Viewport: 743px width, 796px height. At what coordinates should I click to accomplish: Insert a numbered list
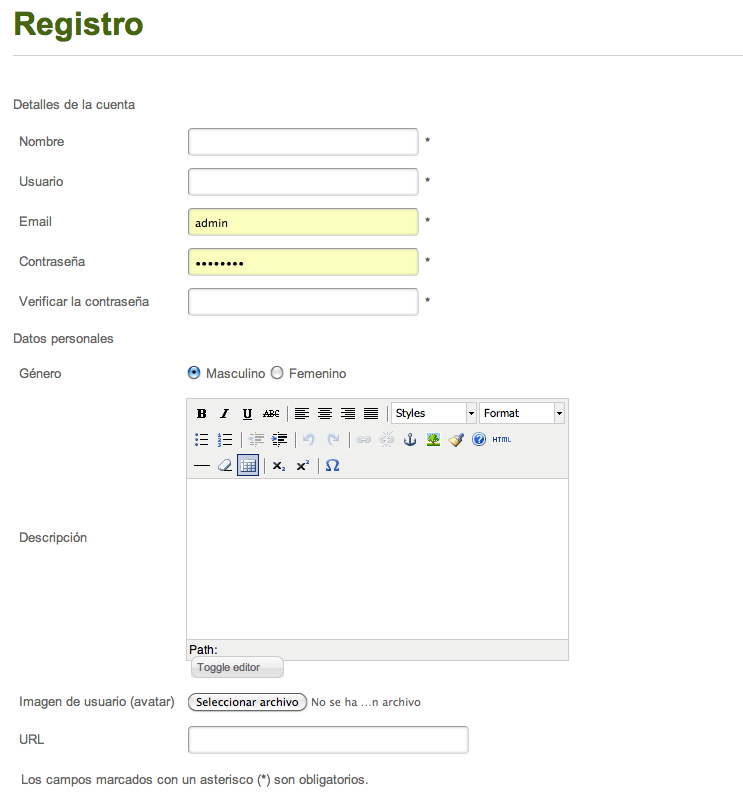click(224, 440)
